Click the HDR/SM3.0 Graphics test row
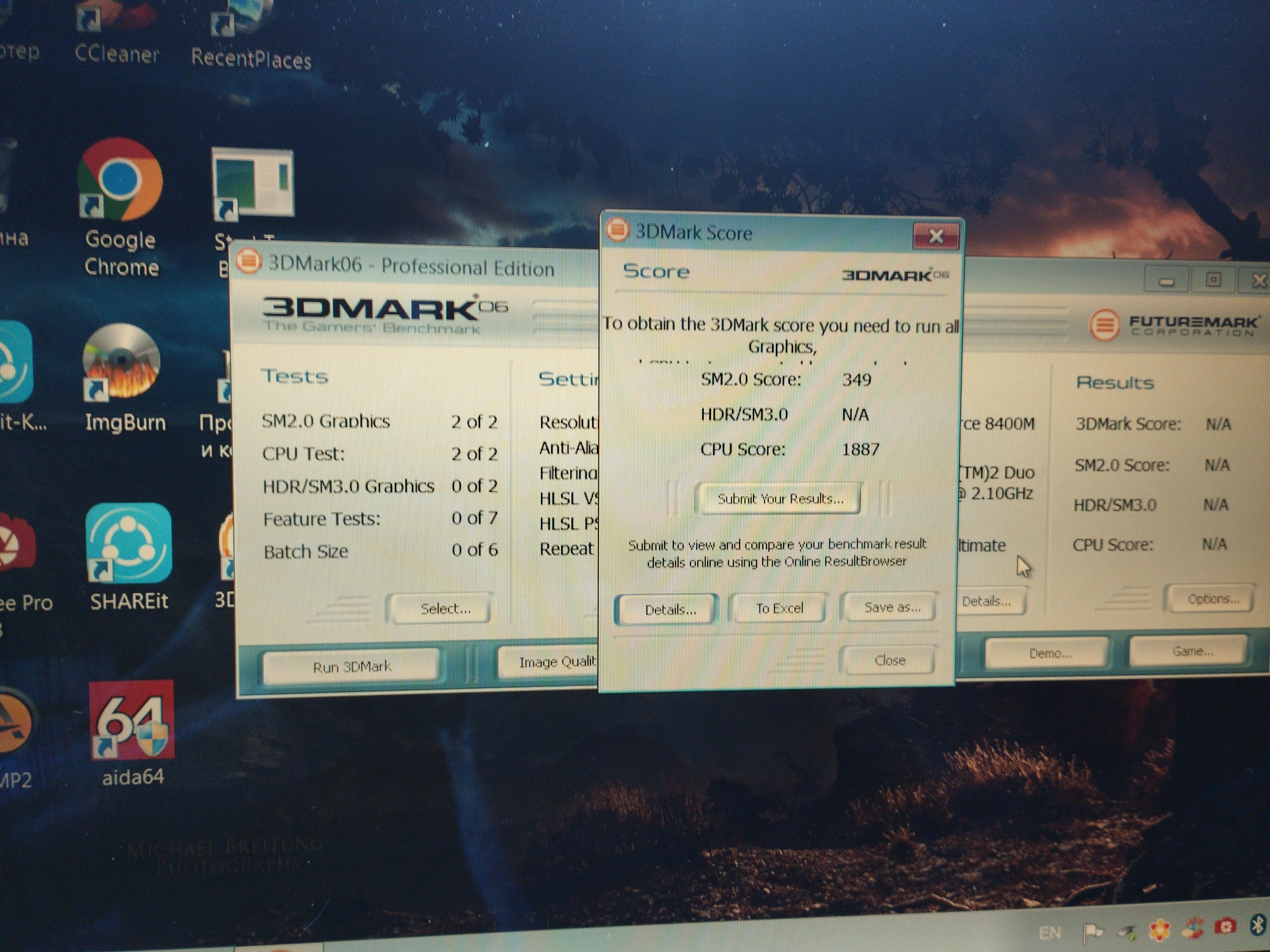The width and height of the screenshot is (1270, 952). click(x=379, y=486)
